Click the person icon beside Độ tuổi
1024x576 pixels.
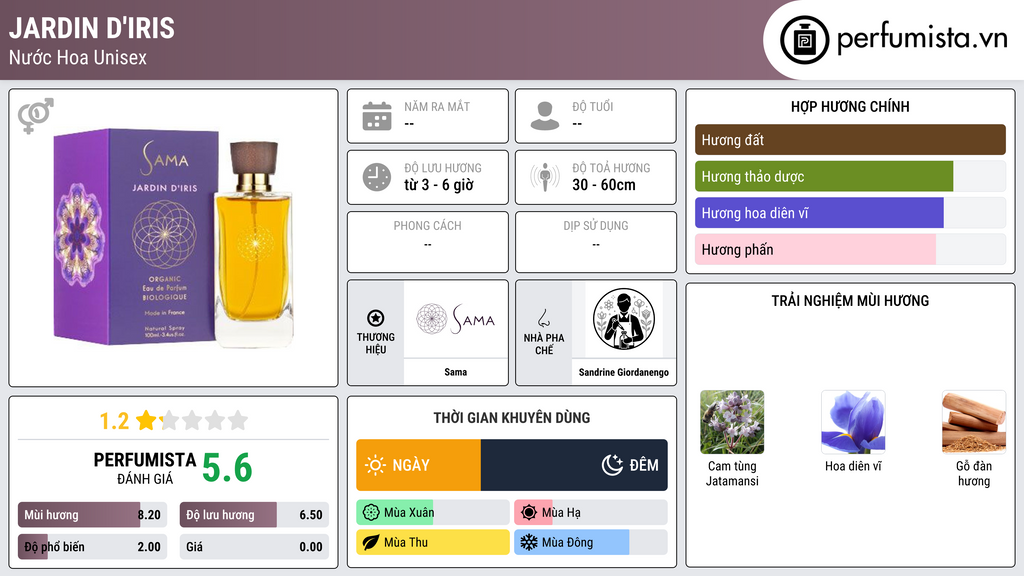(x=545, y=116)
